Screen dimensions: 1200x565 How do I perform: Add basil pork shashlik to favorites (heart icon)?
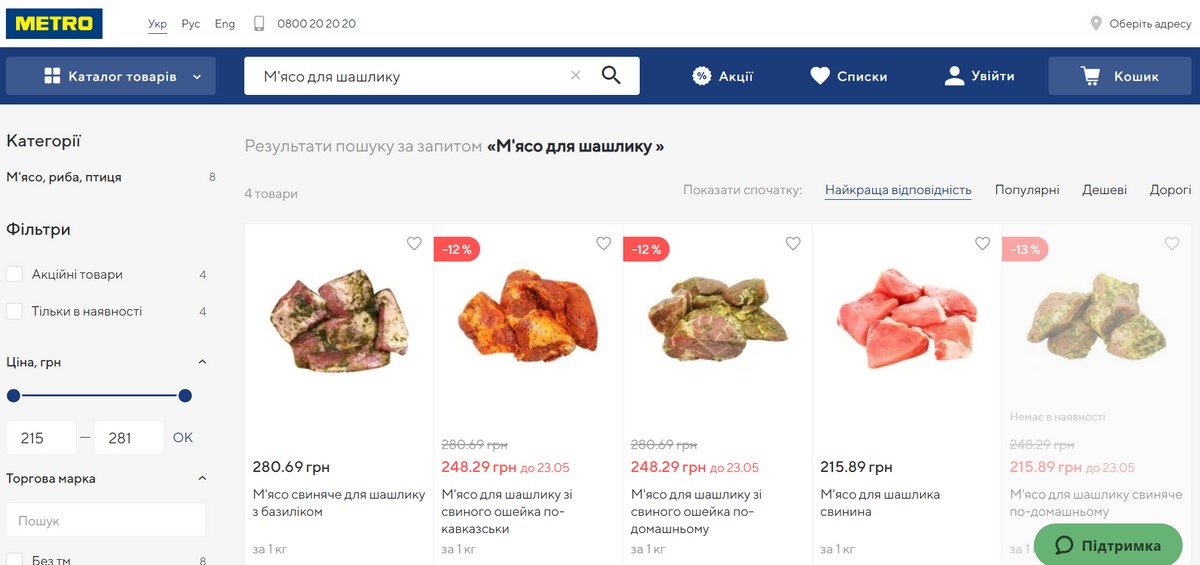point(414,243)
